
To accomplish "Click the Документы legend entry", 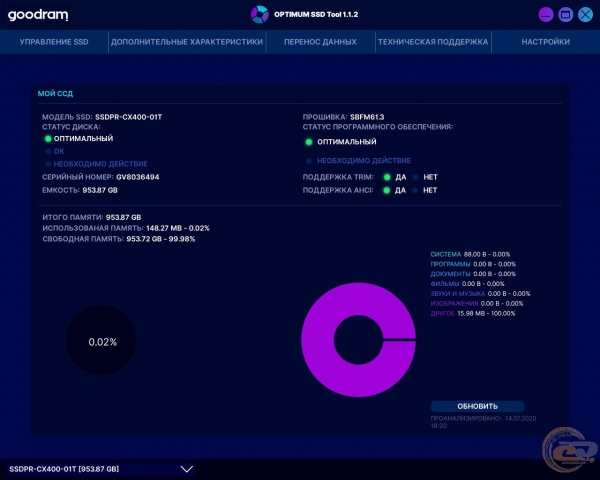I will coord(473,274).
